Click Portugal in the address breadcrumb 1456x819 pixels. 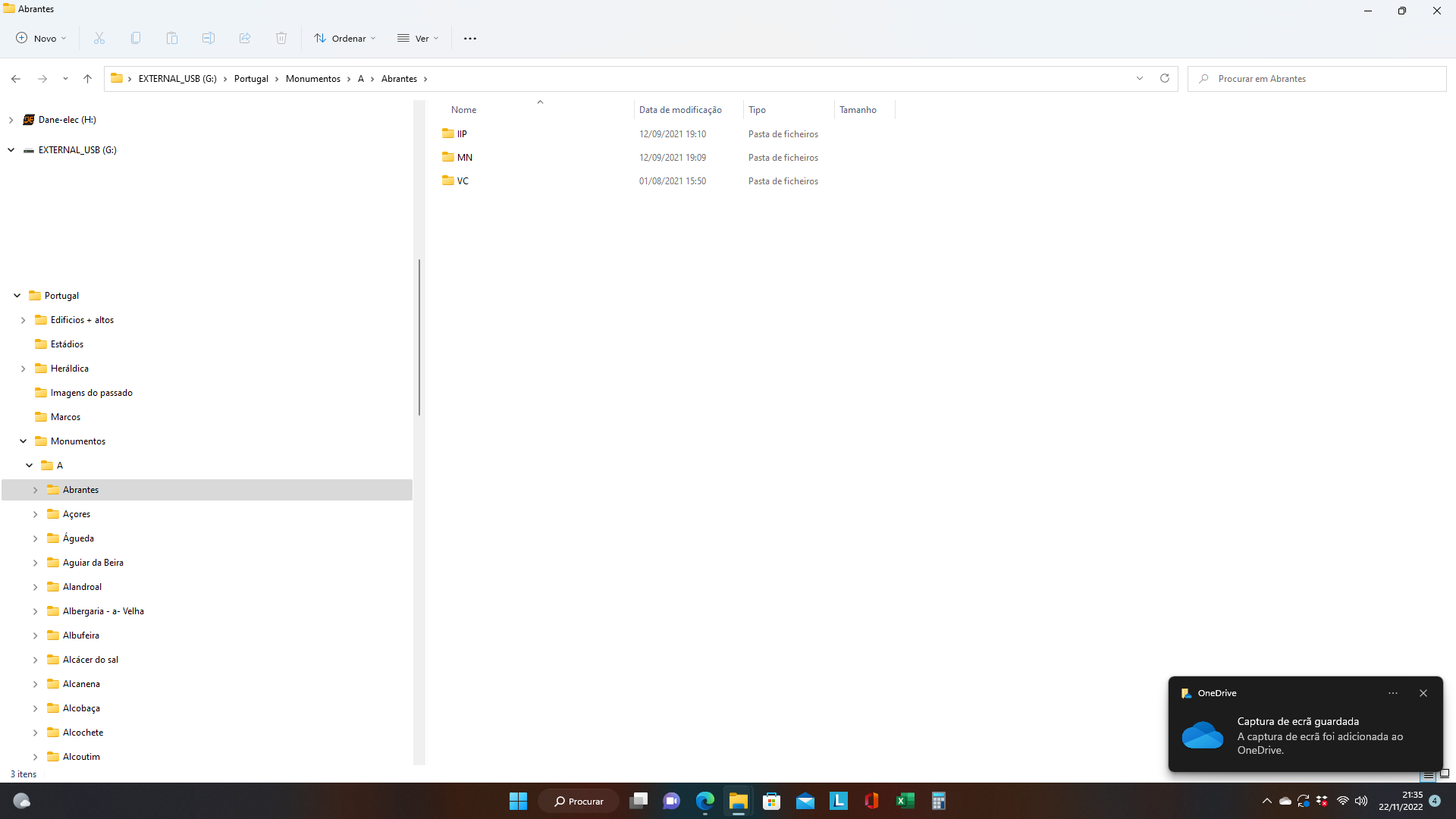(251, 79)
